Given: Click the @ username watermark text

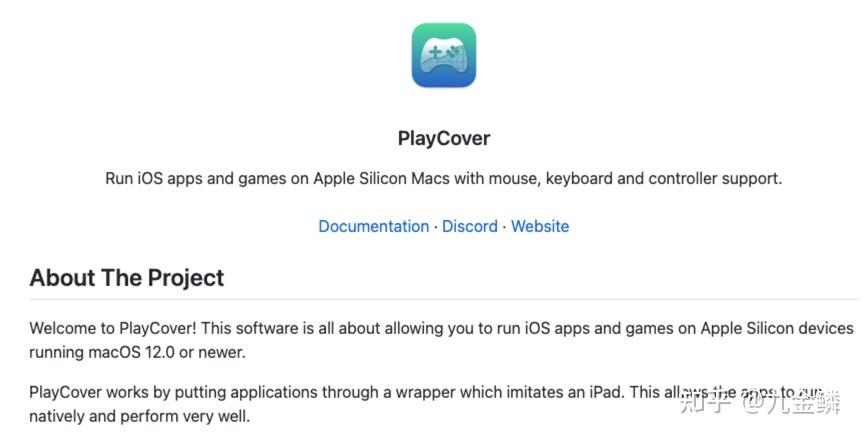Looking at the screenshot, I should pyautogui.click(x=791, y=403).
